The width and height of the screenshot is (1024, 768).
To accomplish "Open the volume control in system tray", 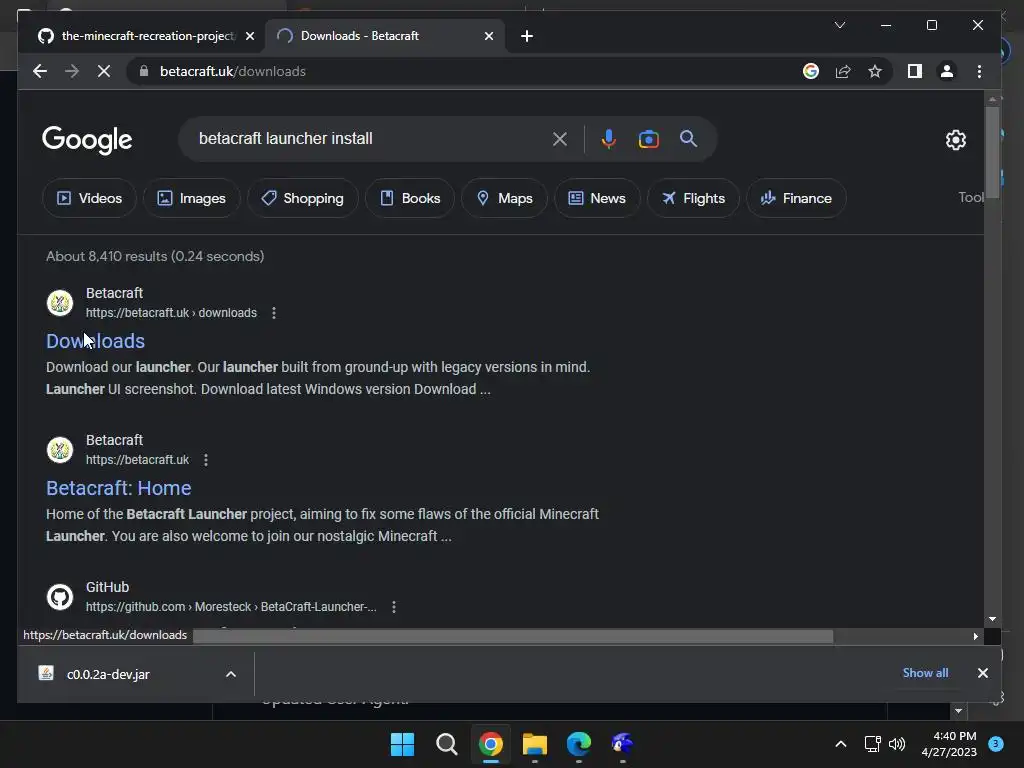I will point(897,744).
